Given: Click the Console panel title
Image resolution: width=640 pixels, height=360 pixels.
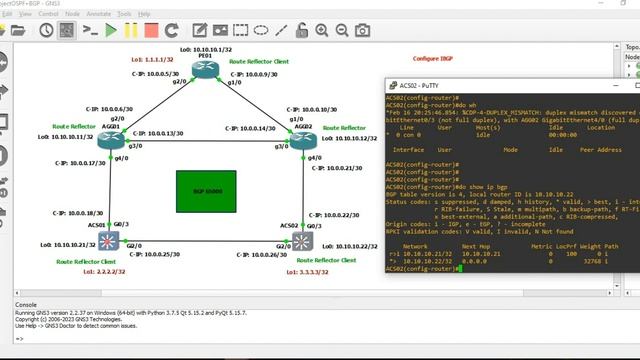Looking at the screenshot, I should pos(26,305).
